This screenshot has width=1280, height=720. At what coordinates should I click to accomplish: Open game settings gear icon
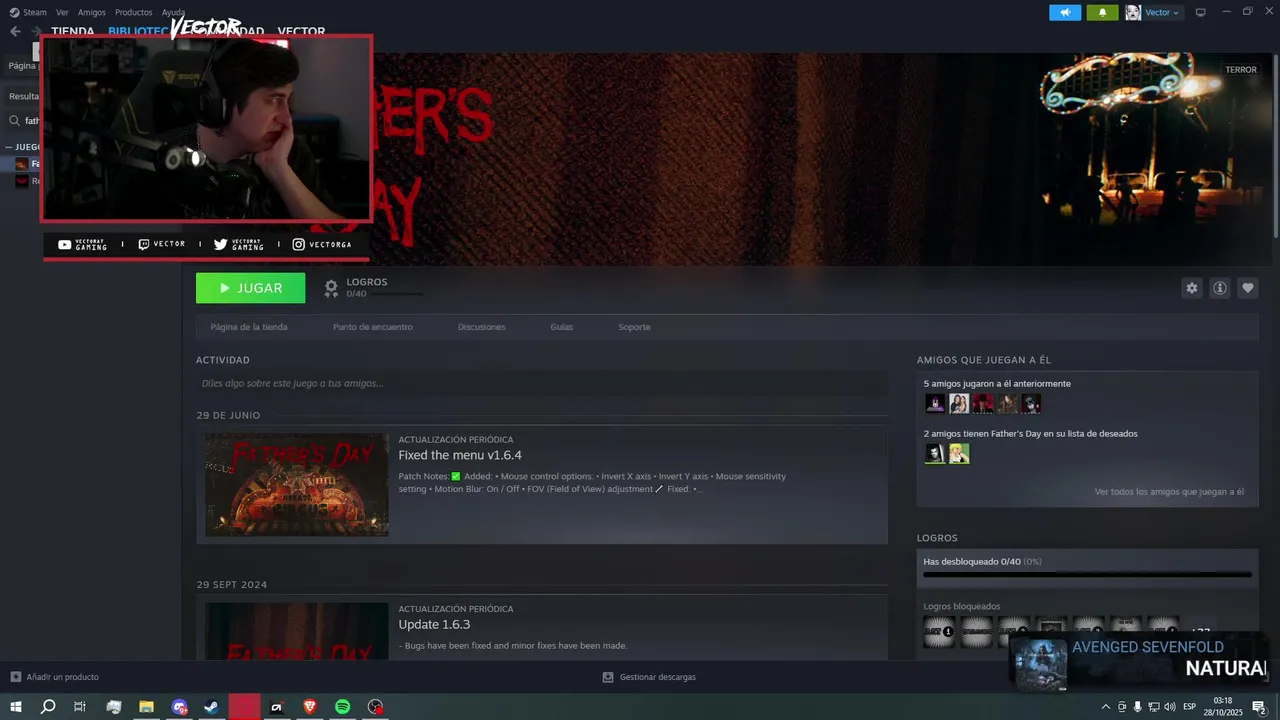click(1191, 288)
